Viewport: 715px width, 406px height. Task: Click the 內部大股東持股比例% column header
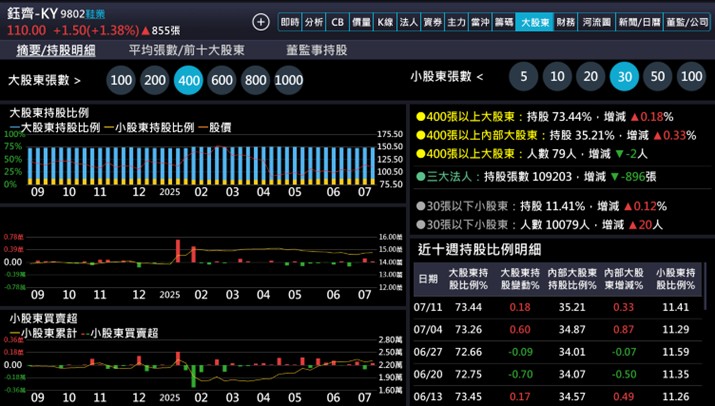(x=572, y=279)
